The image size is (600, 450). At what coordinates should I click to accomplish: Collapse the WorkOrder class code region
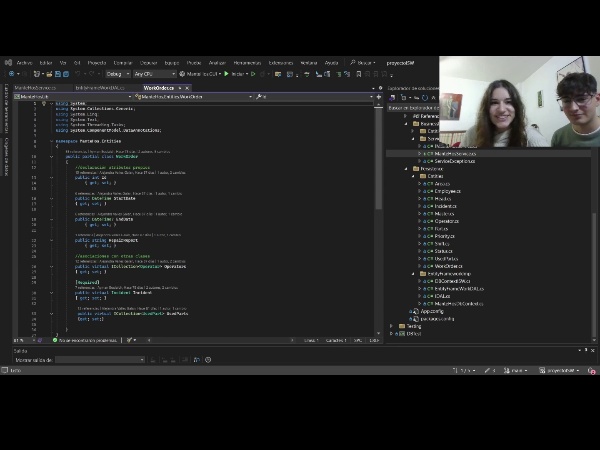click(x=52, y=156)
